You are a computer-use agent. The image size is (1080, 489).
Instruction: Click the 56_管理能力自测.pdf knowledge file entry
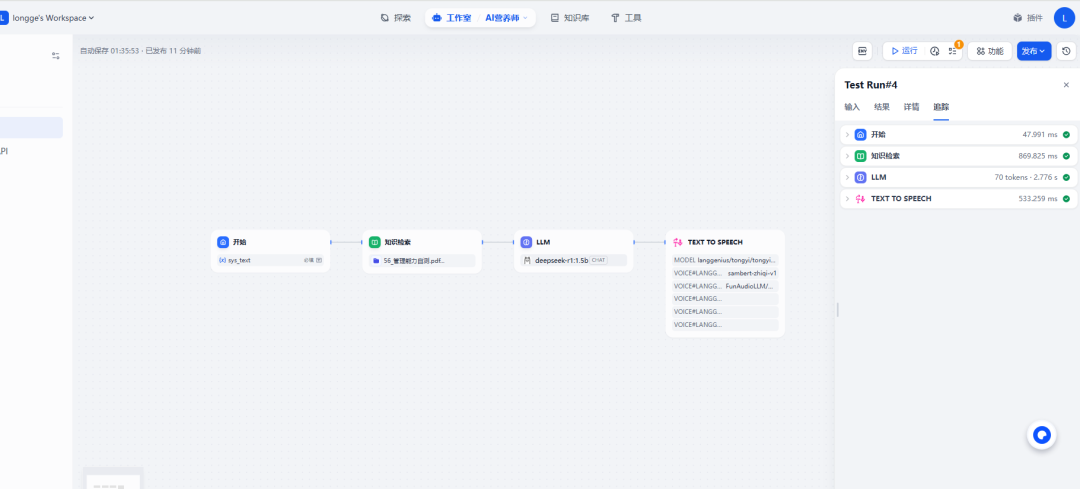[x=422, y=260]
